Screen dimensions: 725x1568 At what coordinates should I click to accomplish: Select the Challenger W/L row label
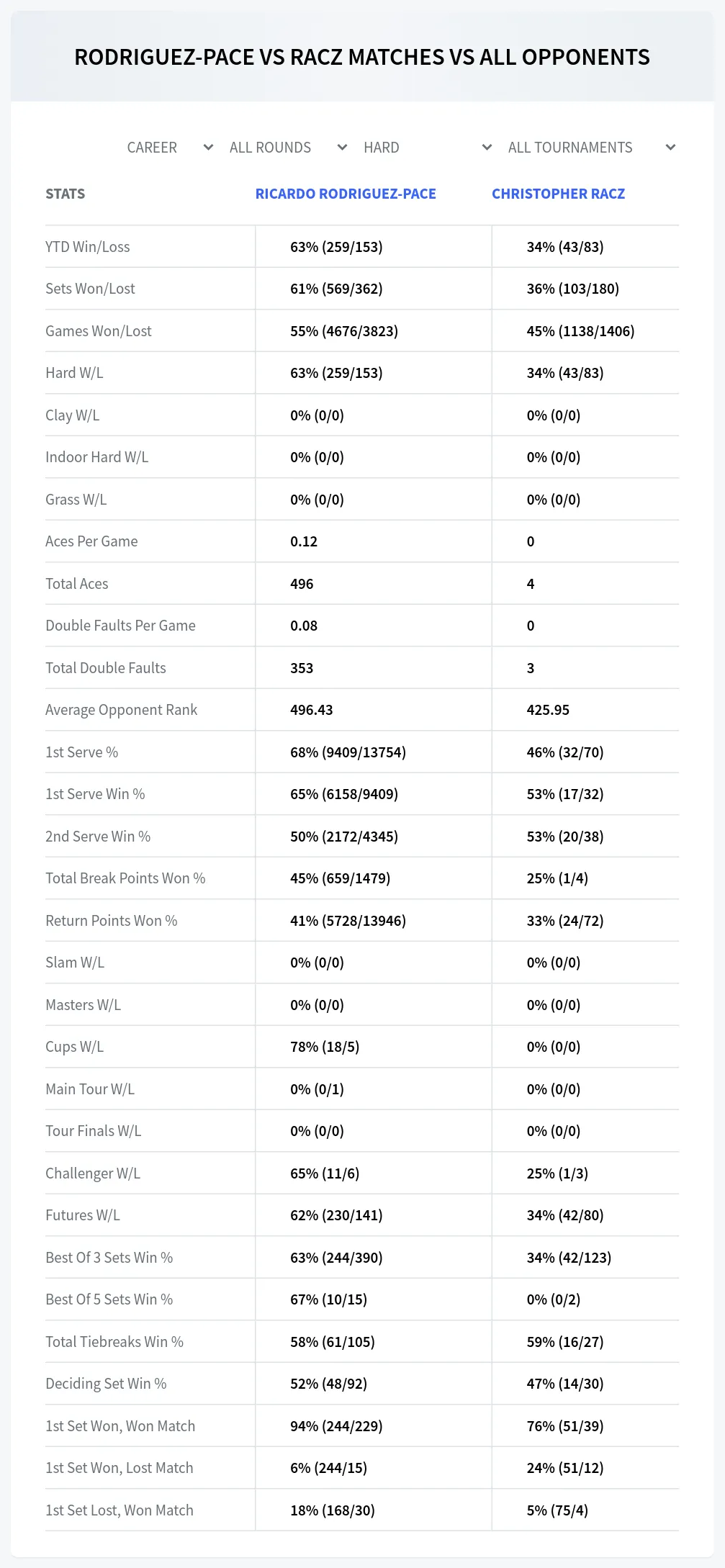(93, 1173)
